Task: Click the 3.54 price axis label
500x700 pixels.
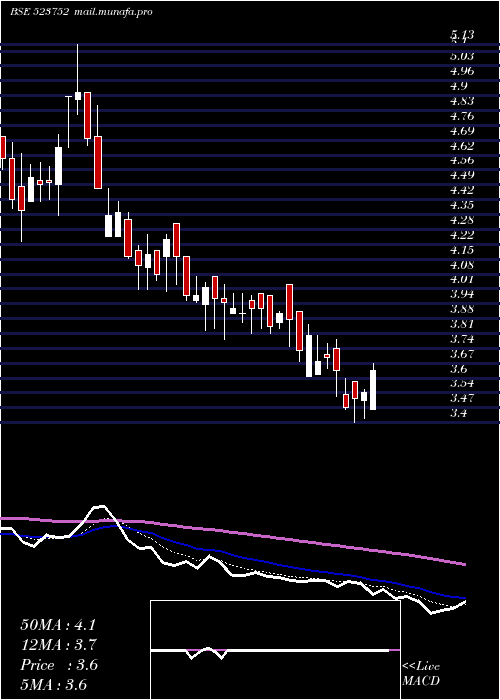Action: tap(462, 383)
